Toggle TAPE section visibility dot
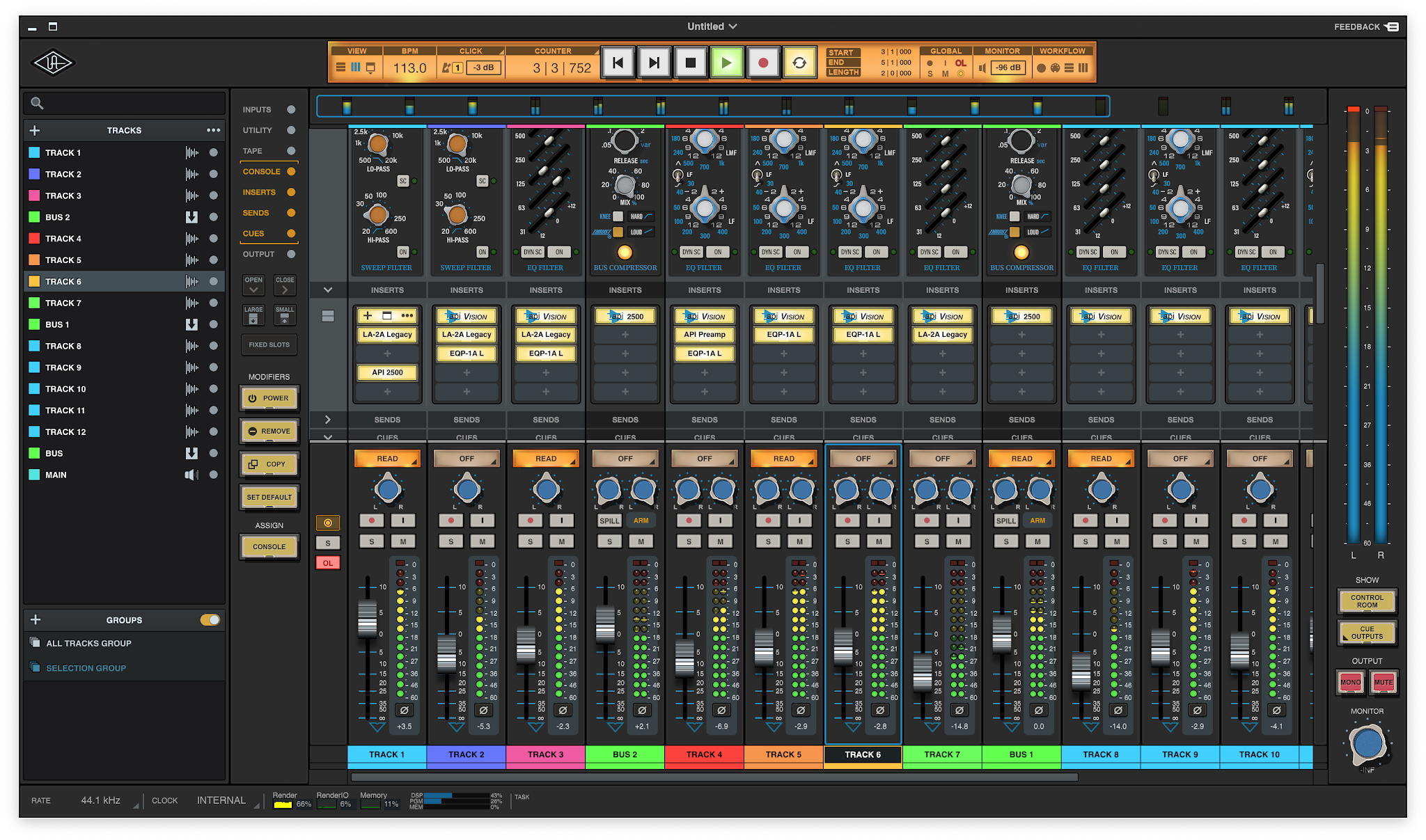The image size is (1426, 840). pos(291,151)
